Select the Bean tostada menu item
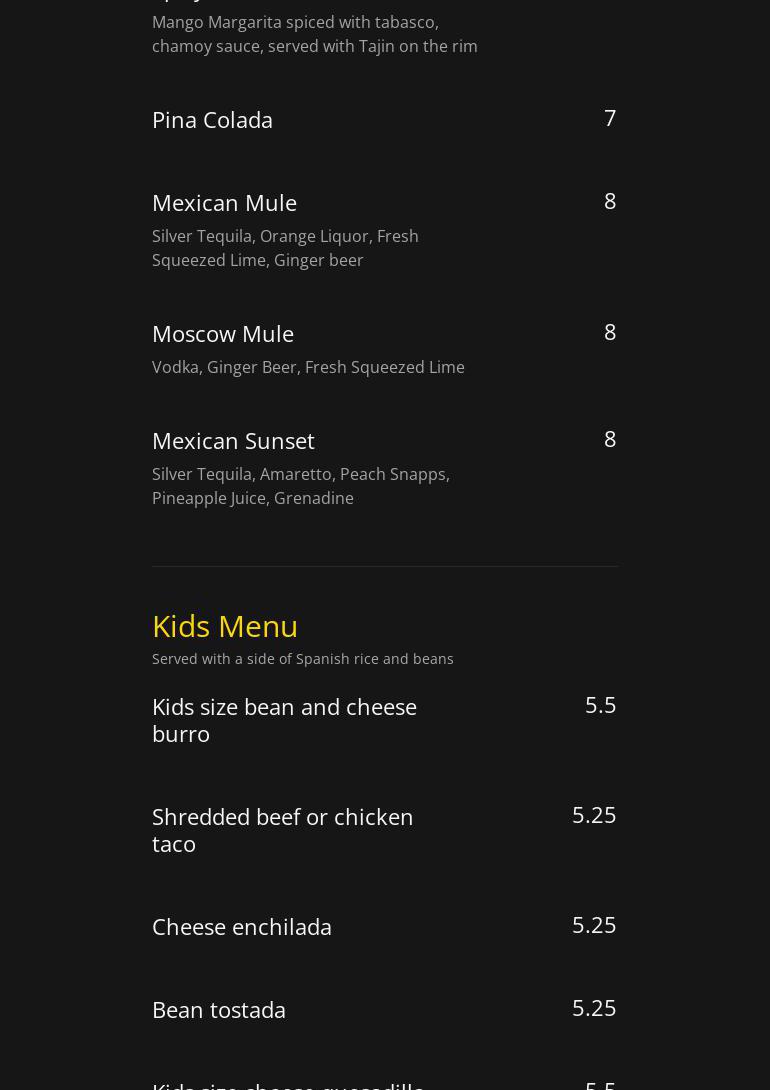 (x=219, y=1010)
